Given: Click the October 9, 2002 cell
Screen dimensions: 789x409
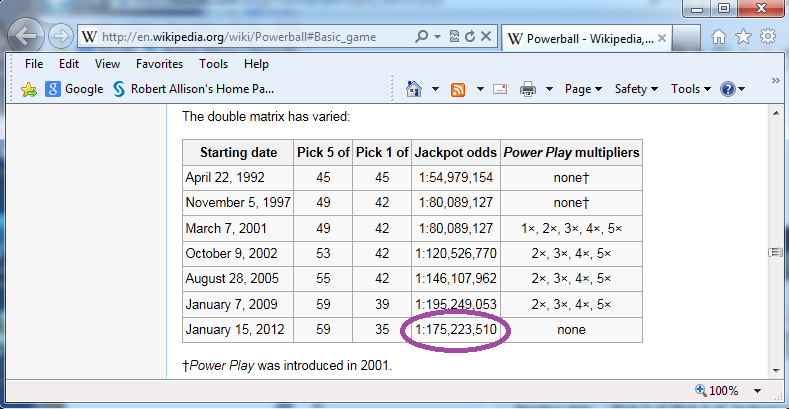Looking at the screenshot, I should (238, 254).
